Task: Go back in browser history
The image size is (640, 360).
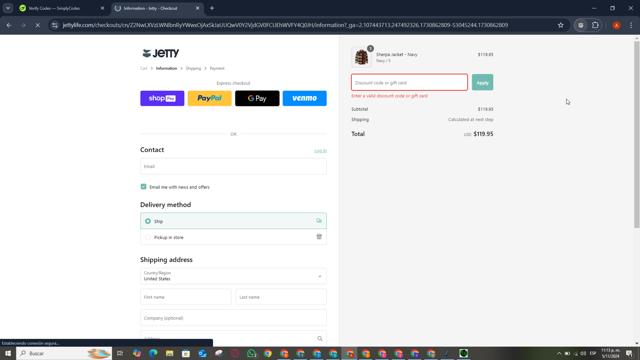Action: tap(9, 25)
